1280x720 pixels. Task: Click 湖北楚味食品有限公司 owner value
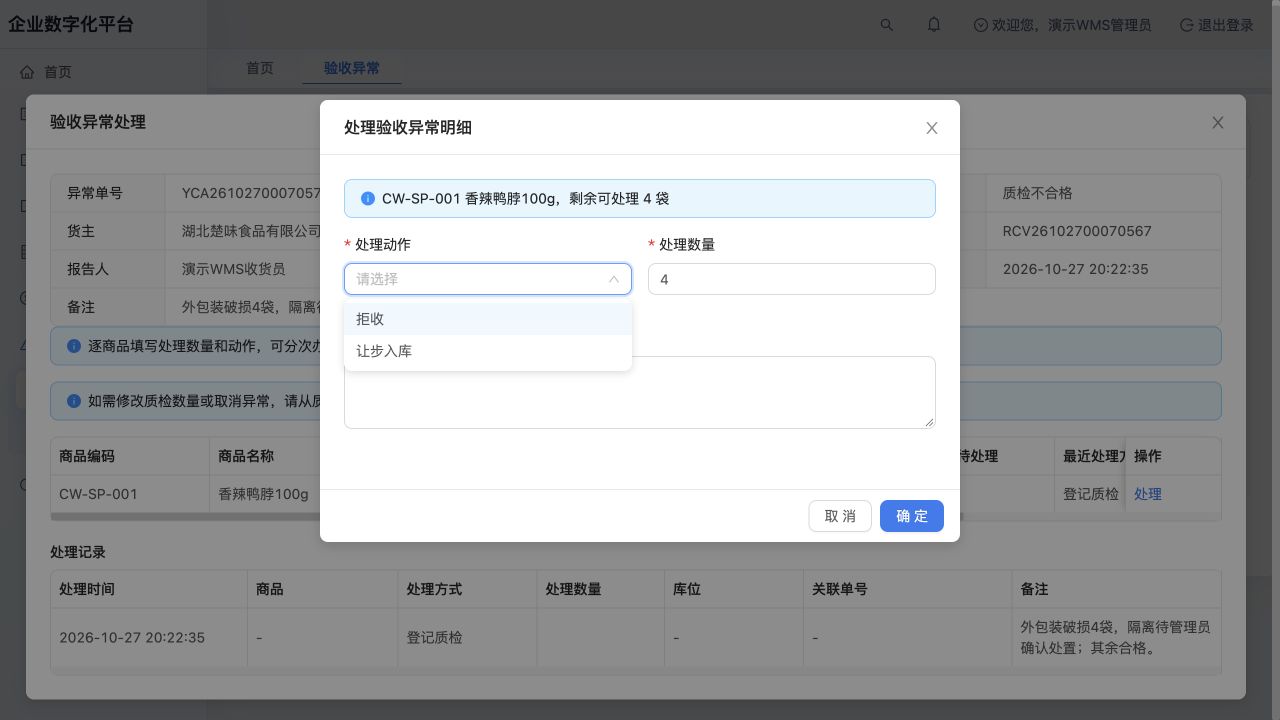tap(251, 231)
